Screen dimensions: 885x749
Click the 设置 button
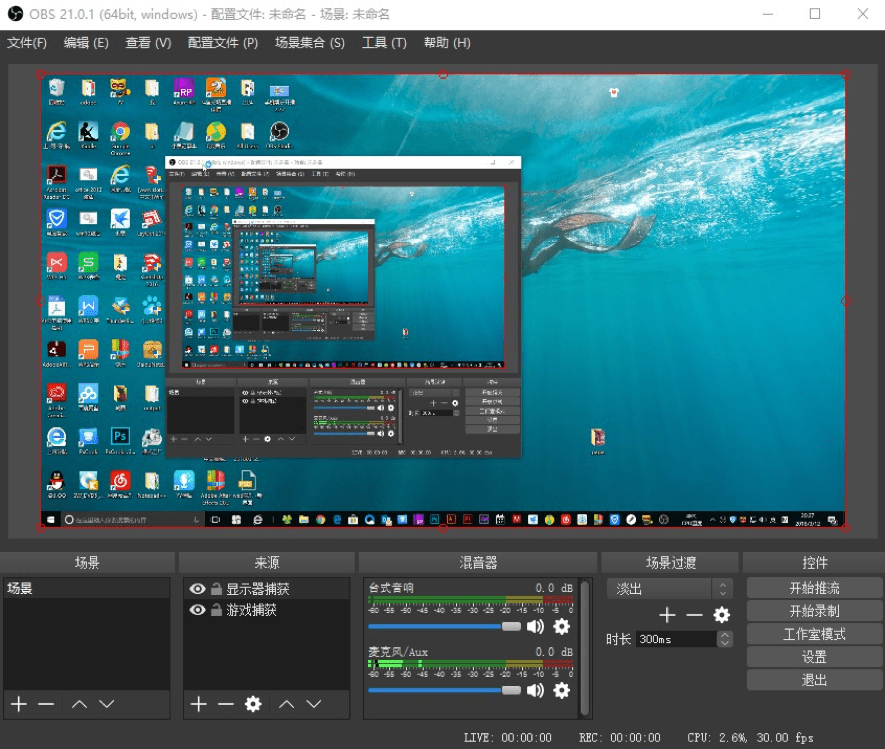814,657
